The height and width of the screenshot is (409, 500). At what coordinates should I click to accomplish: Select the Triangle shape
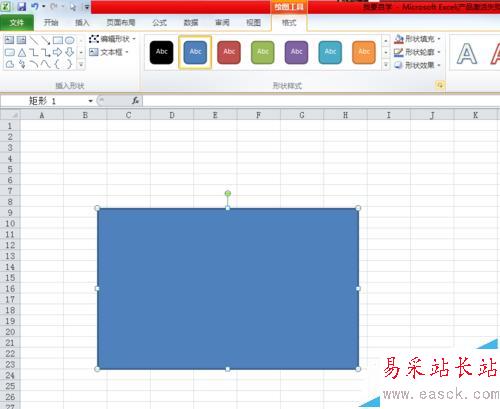pyautogui.click(x=22, y=52)
